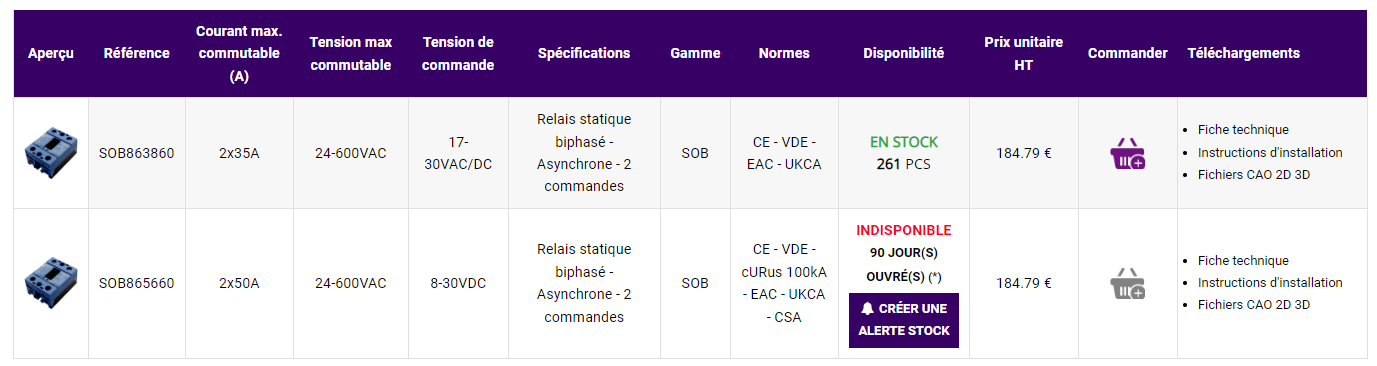1377x366 pixels.
Task: Click the grey basket icon for SOB865660
Action: (1127, 284)
